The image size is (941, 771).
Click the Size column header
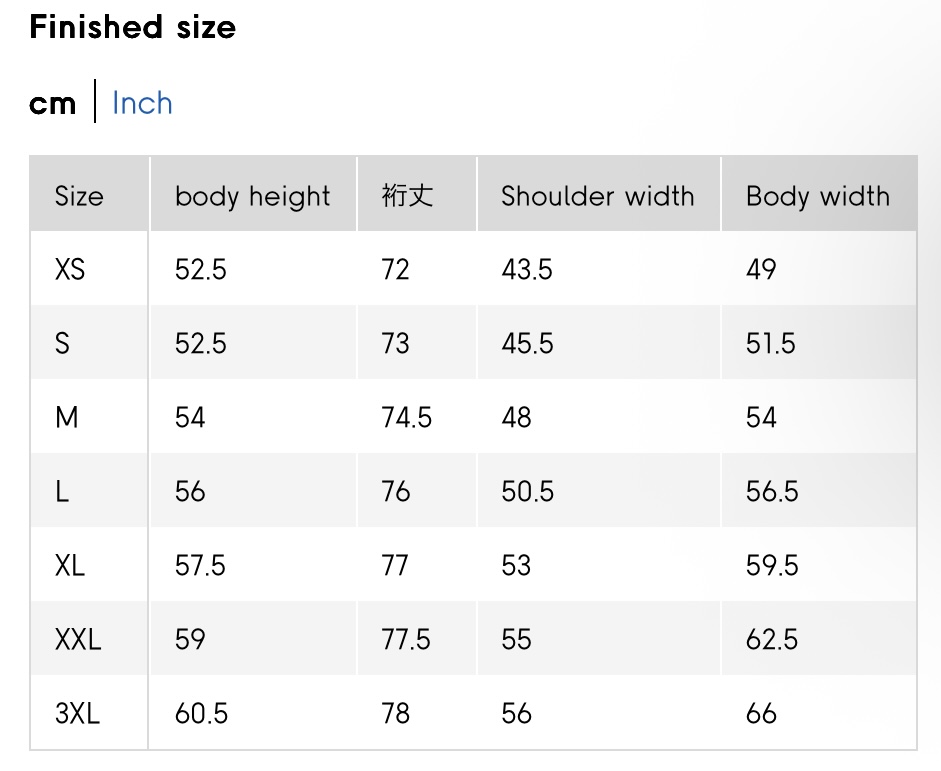click(x=79, y=196)
